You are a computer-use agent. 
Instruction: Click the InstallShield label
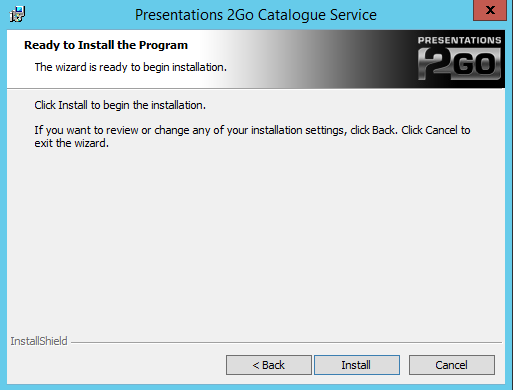click(x=39, y=341)
